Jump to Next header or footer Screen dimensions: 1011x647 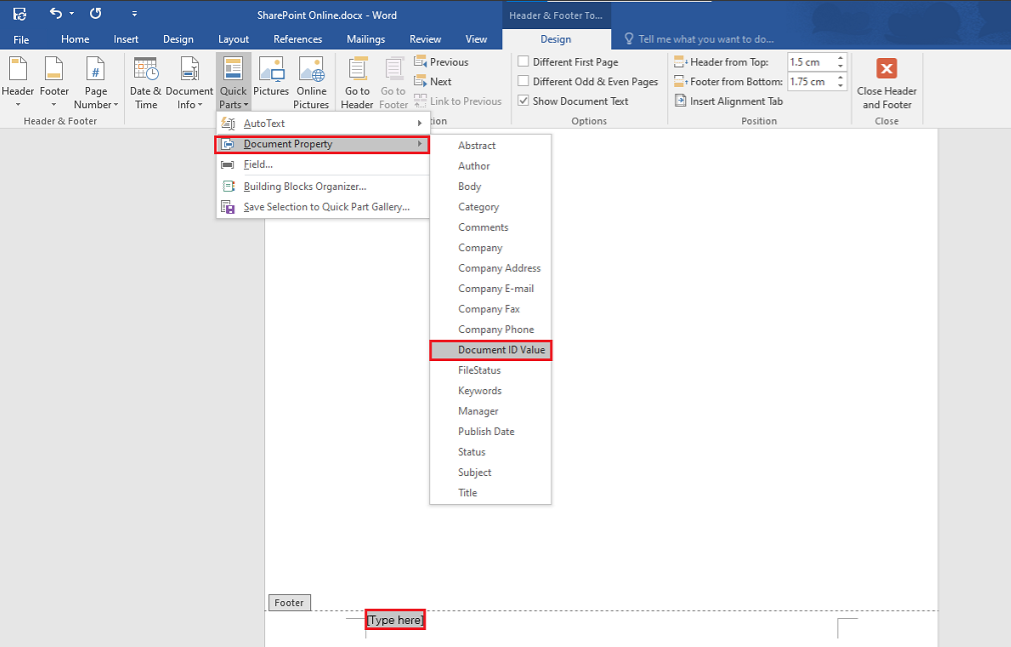click(433, 81)
